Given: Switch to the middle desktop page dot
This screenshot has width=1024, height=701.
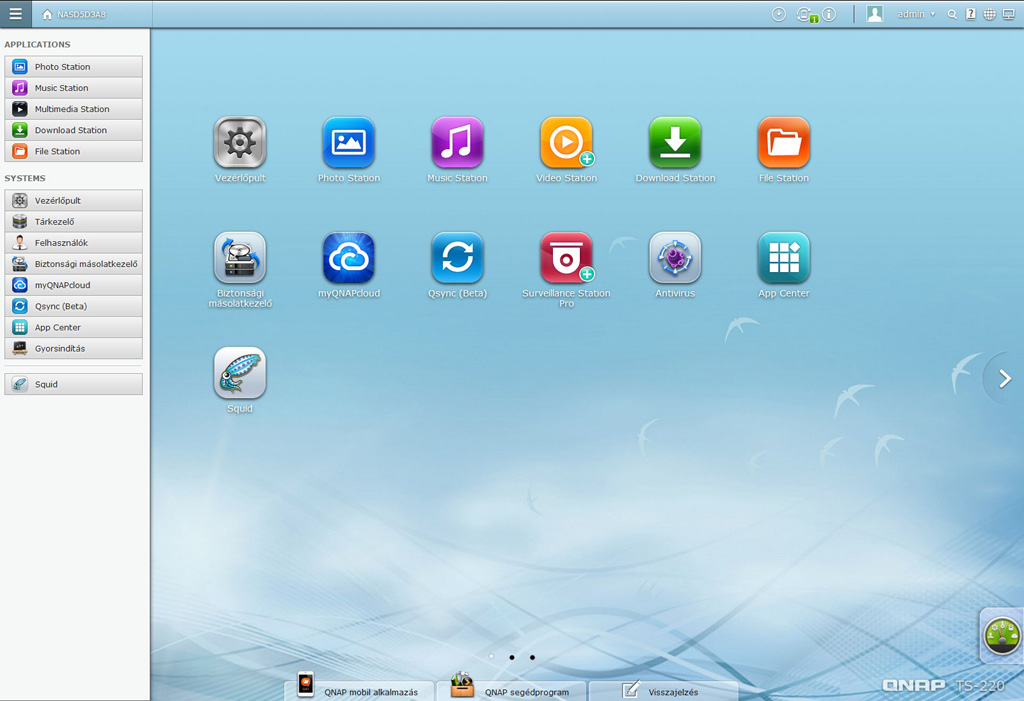Looking at the screenshot, I should coord(512,657).
